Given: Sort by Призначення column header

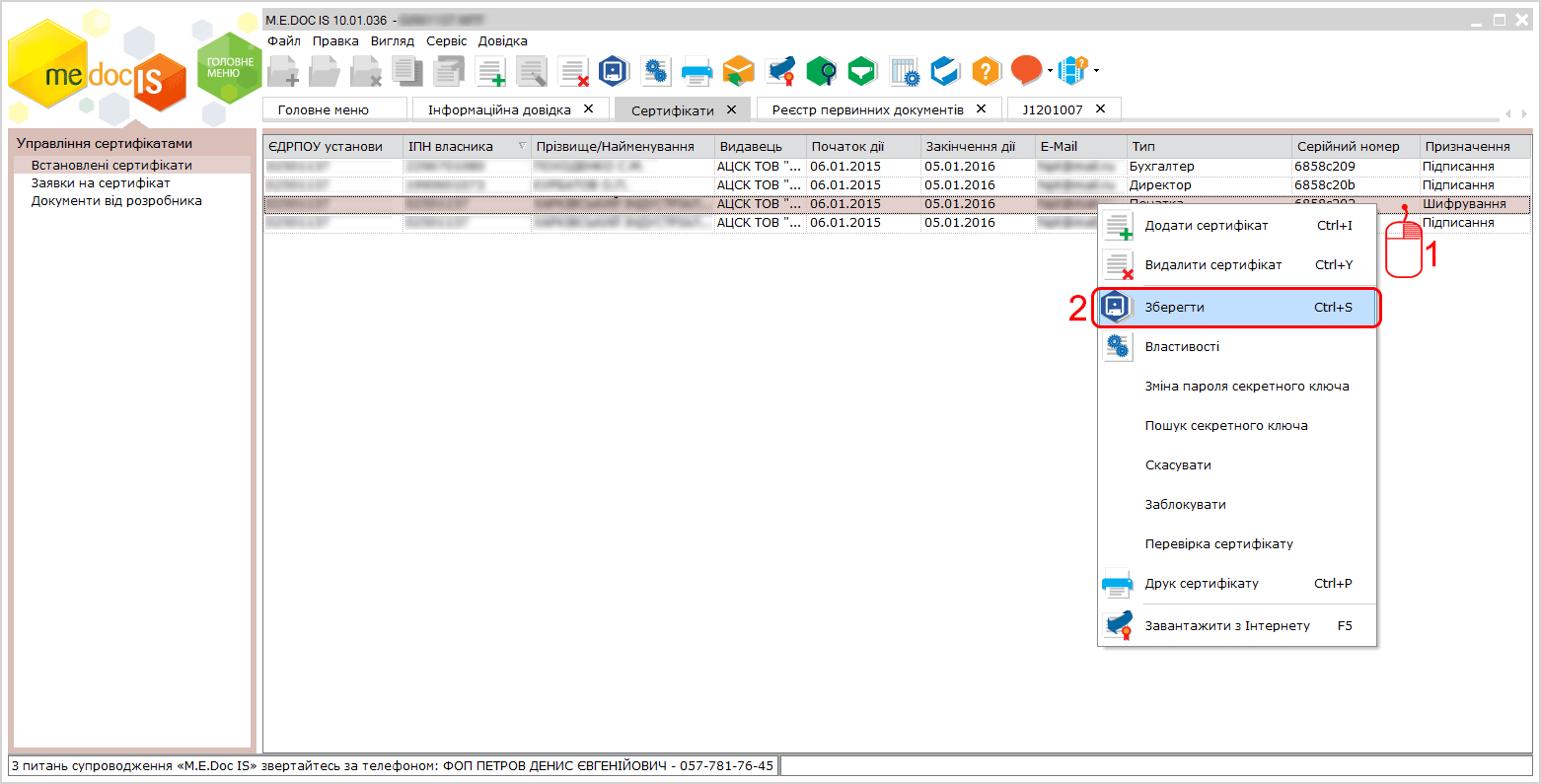Looking at the screenshot, I should 1475,147.
